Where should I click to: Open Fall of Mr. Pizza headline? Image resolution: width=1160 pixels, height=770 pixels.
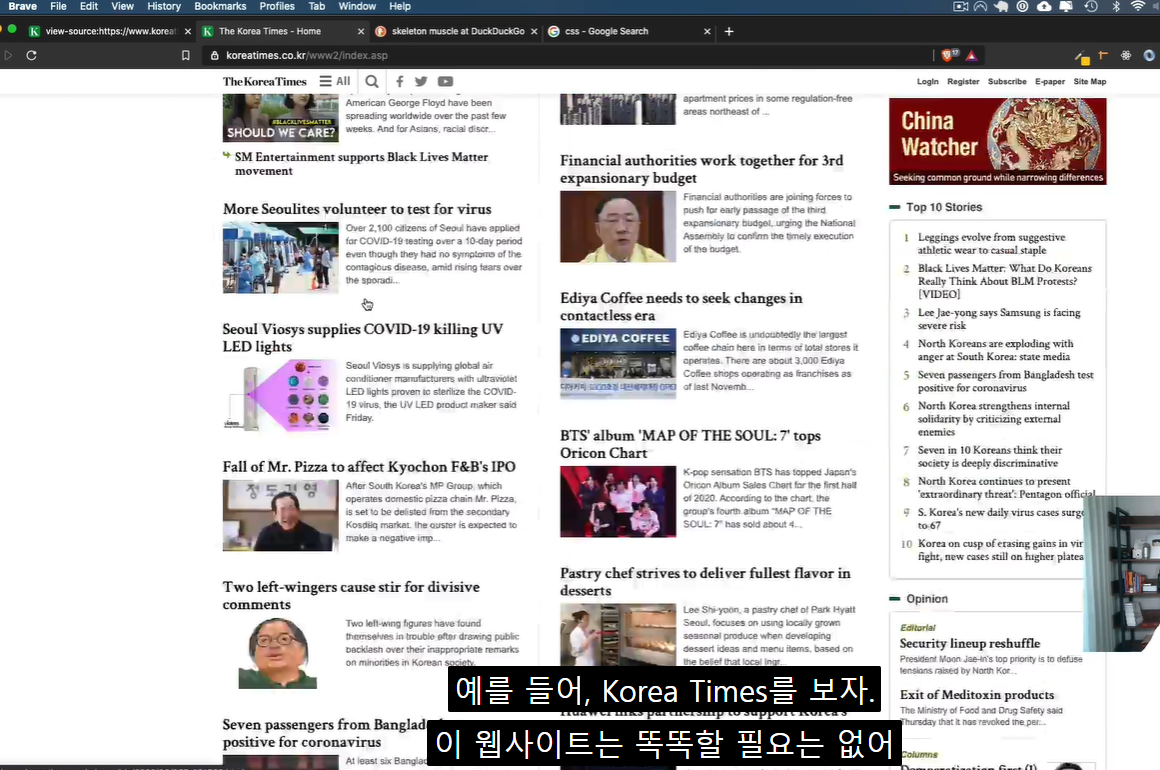pyautogui.click(x=368, y=467)
